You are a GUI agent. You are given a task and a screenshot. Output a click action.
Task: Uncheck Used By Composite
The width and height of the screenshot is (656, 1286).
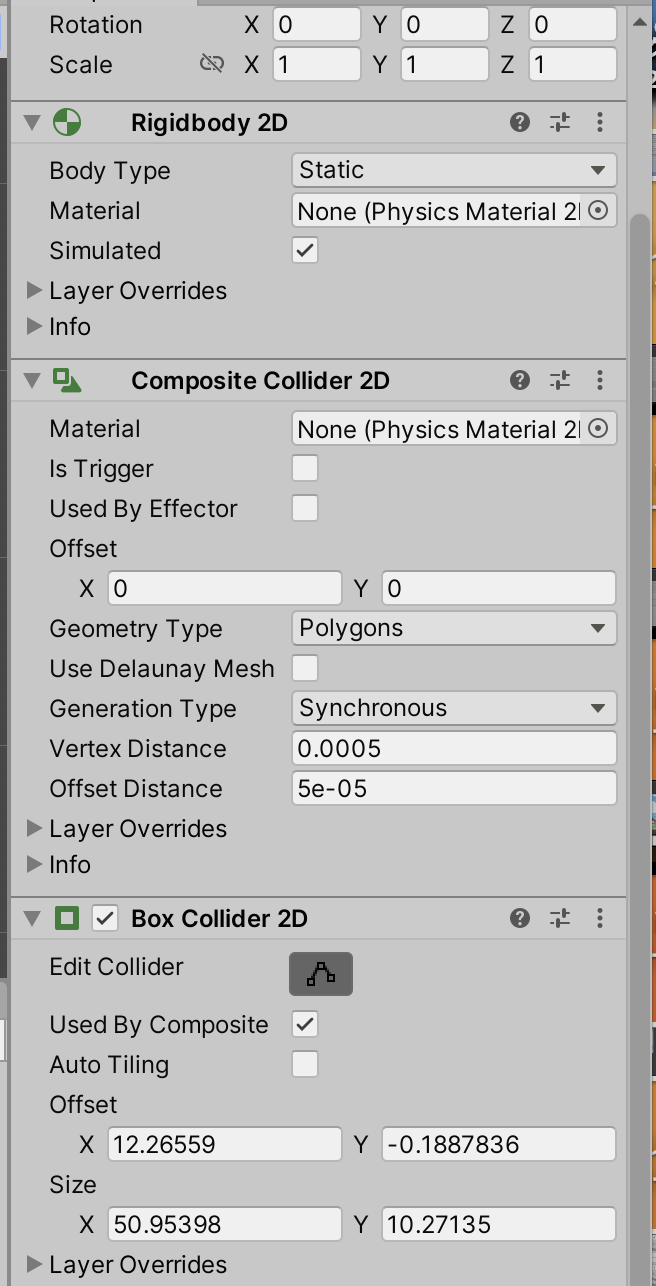click(305, 1024)
